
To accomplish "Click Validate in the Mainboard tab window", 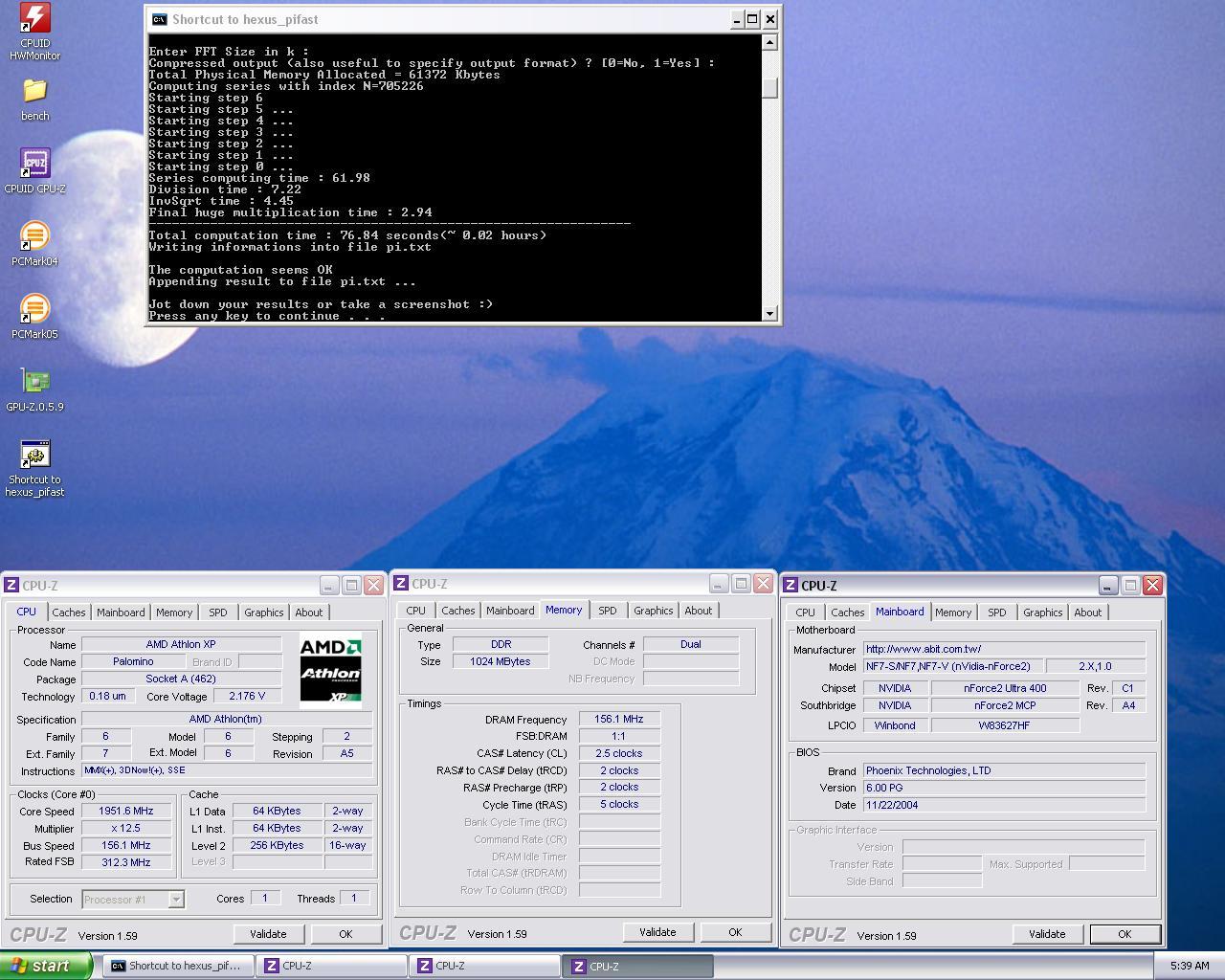I will pyautogui.click(x=1047, y=934).
